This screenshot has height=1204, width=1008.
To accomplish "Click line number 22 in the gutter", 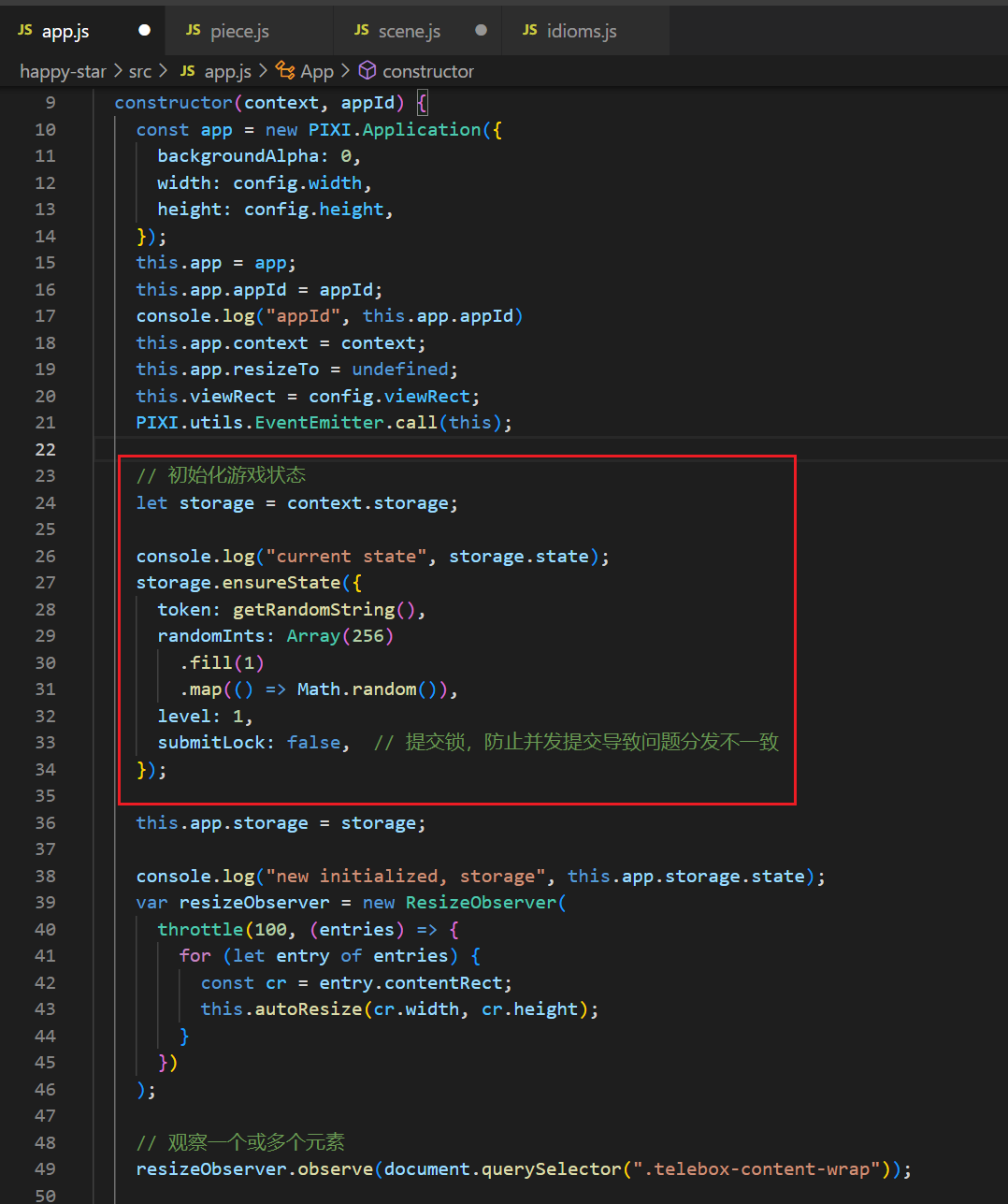I will click(45, 450).
